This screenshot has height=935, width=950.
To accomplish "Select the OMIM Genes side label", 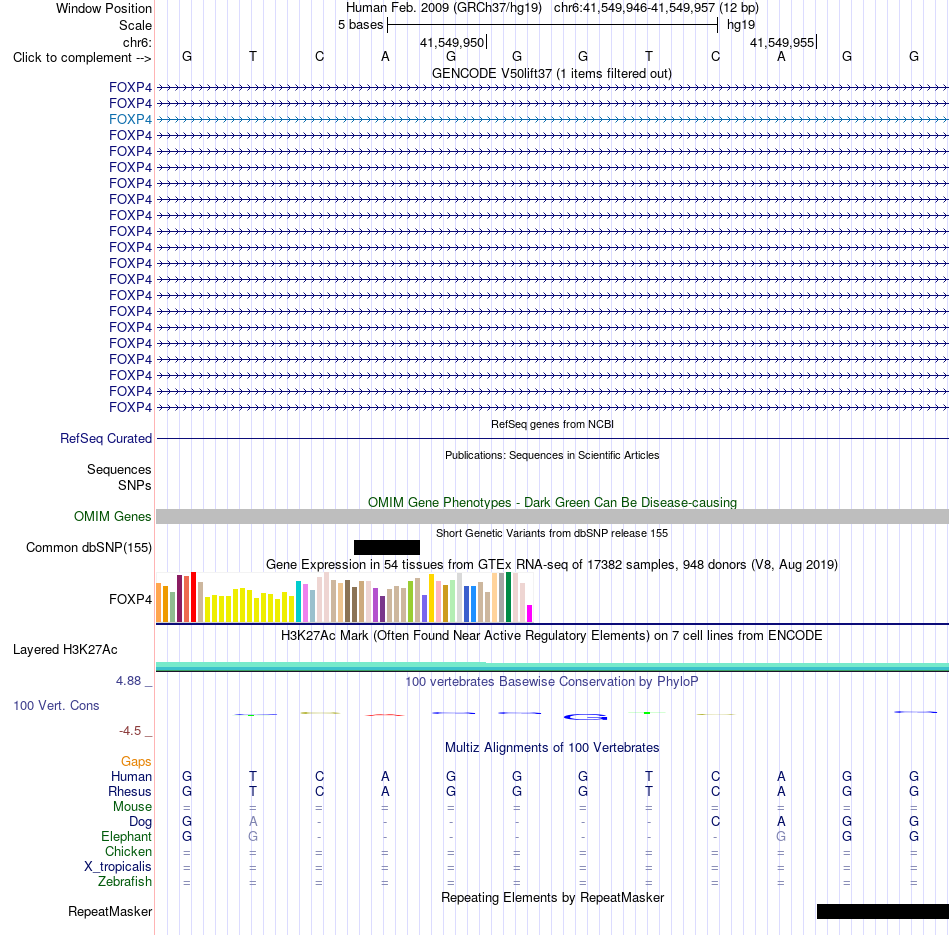I will [113, 516].
